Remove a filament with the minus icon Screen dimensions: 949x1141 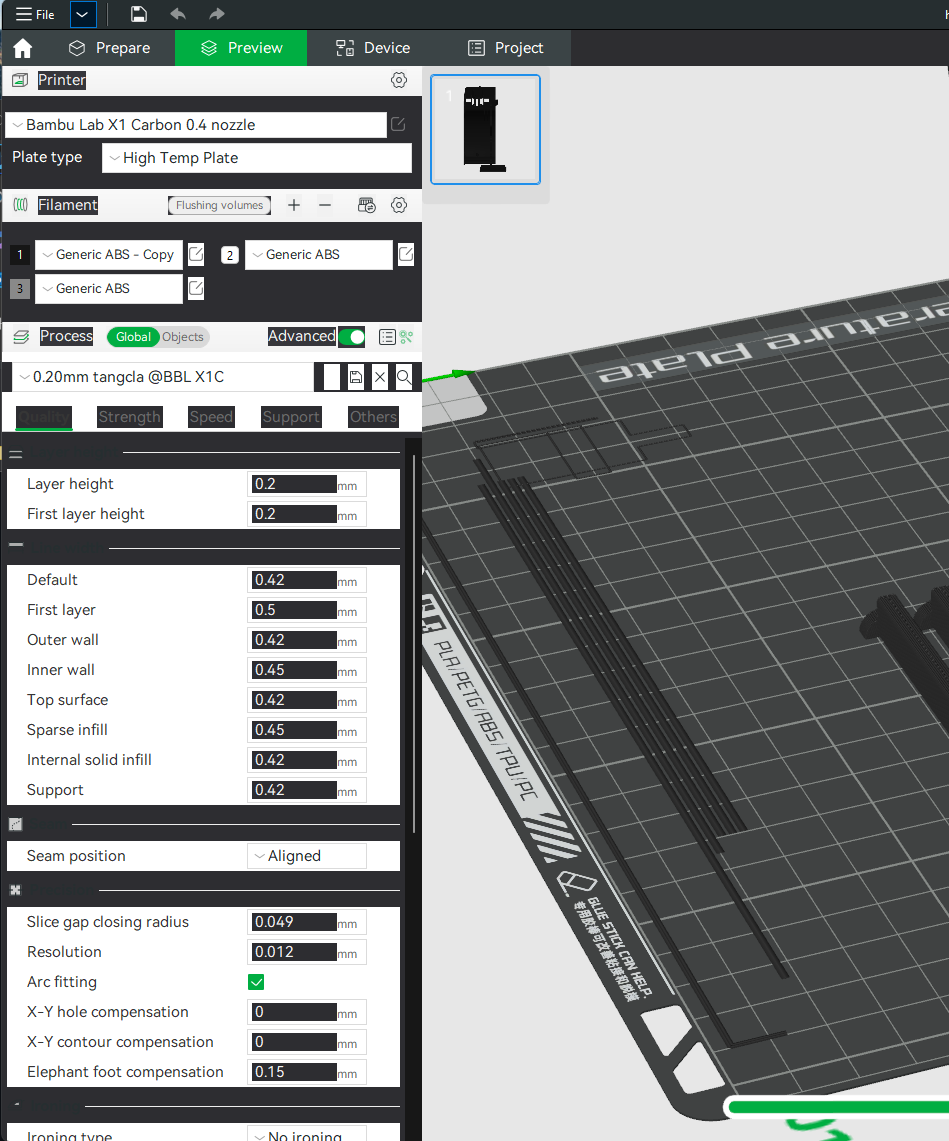point(324,205)
